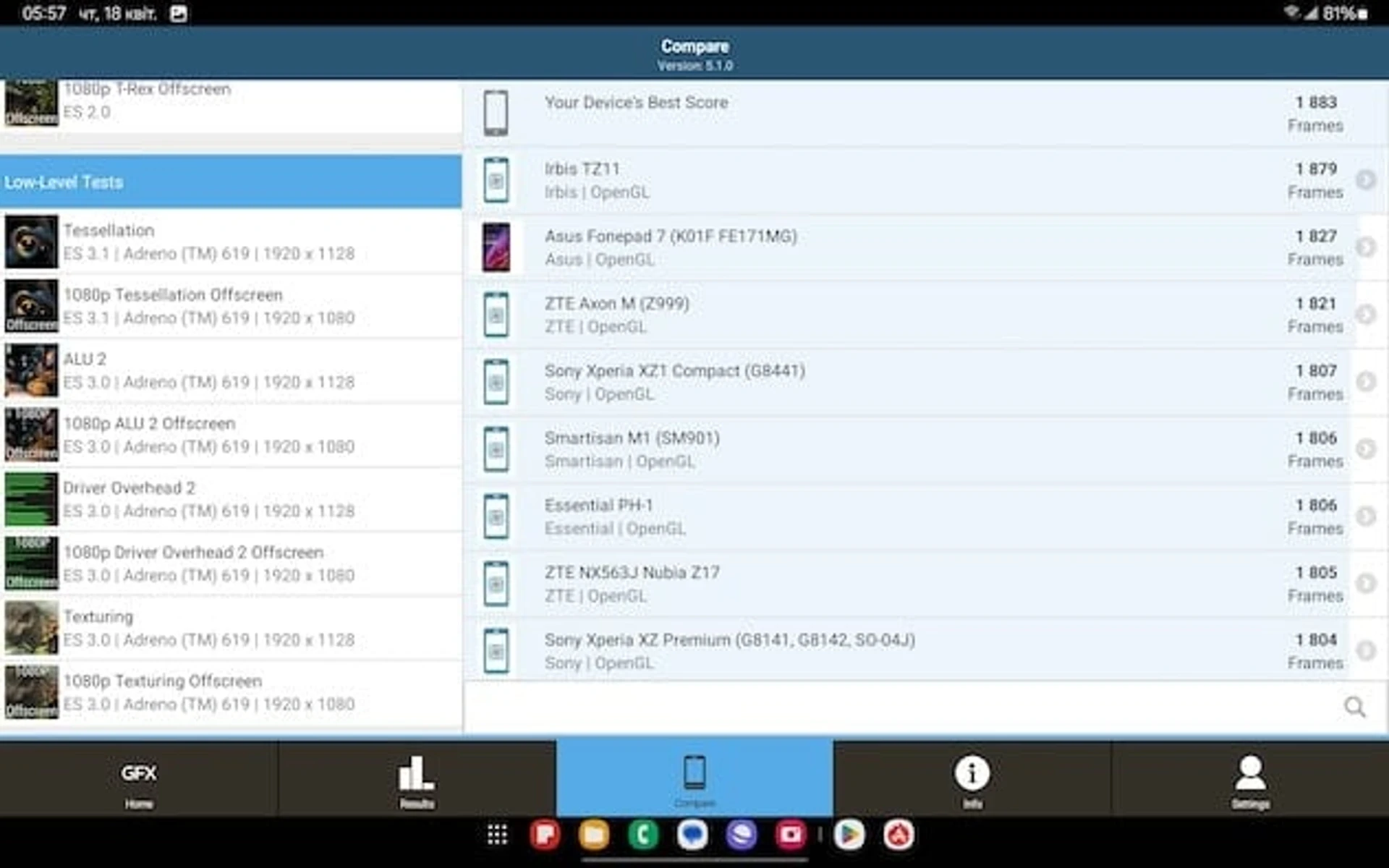Click the ZTE Nubia Z17 device icon

point(496,583)
